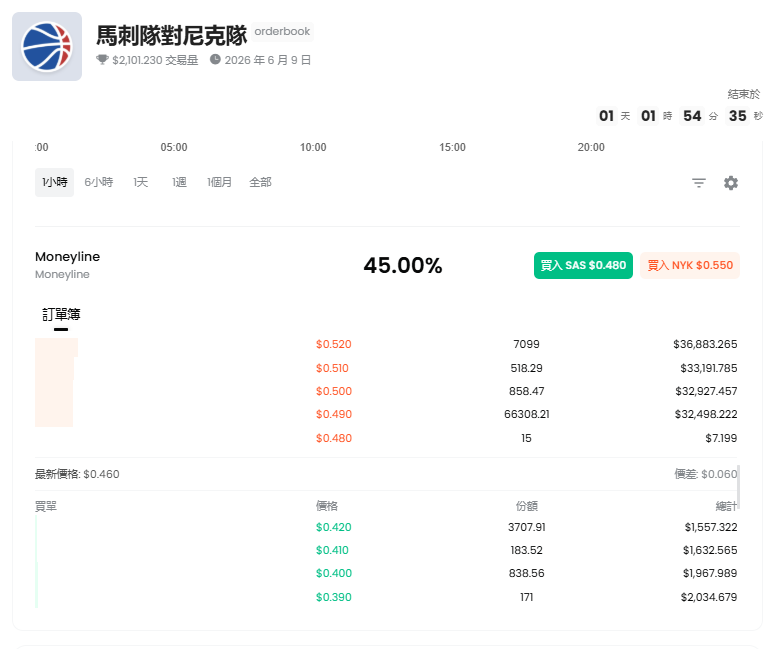Click the 2026 年 6 月 9 日 date
Viewport: 769px width, 649px height.
tap(268, 60)
